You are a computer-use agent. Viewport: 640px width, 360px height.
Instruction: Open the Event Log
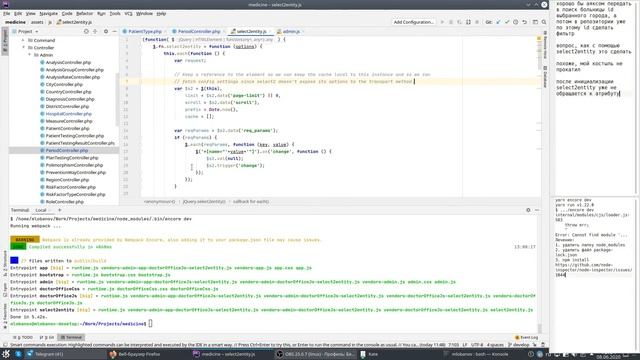(x=527, y=338)
